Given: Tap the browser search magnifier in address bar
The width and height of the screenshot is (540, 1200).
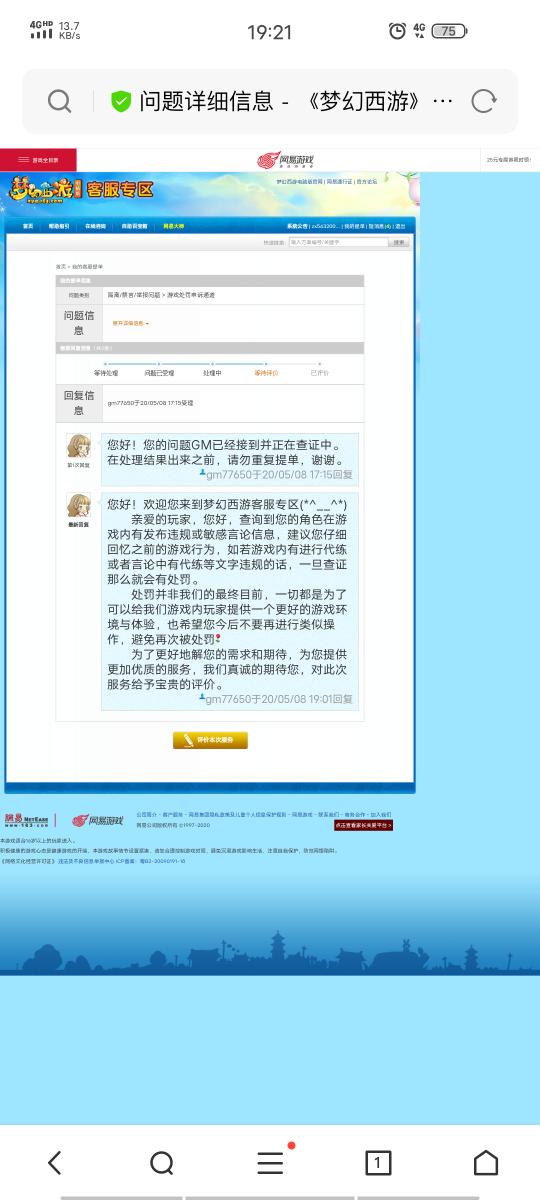Looking at the screenshot, I should click(x=59, y=101).
